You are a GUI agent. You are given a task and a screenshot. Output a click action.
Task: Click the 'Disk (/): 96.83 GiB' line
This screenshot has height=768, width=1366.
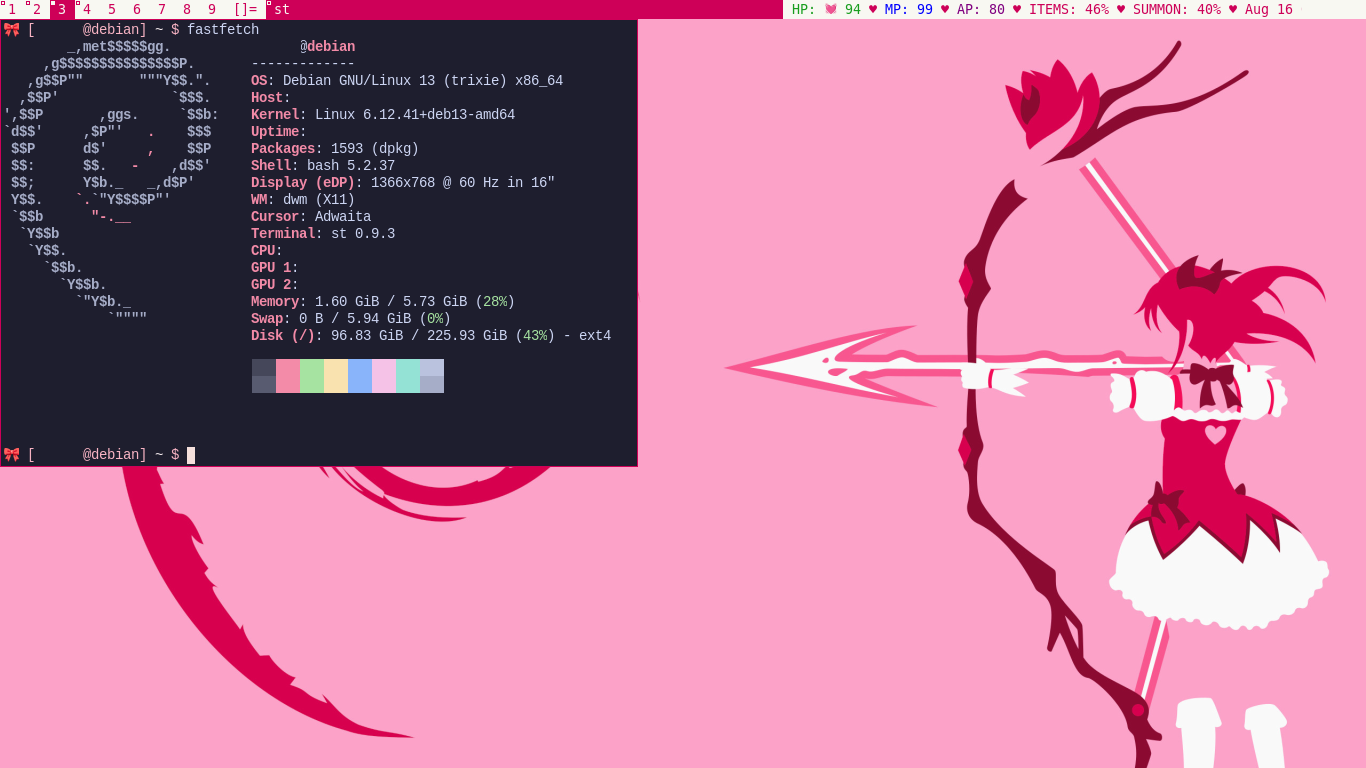pyautogui.click(x=431, y=336)
